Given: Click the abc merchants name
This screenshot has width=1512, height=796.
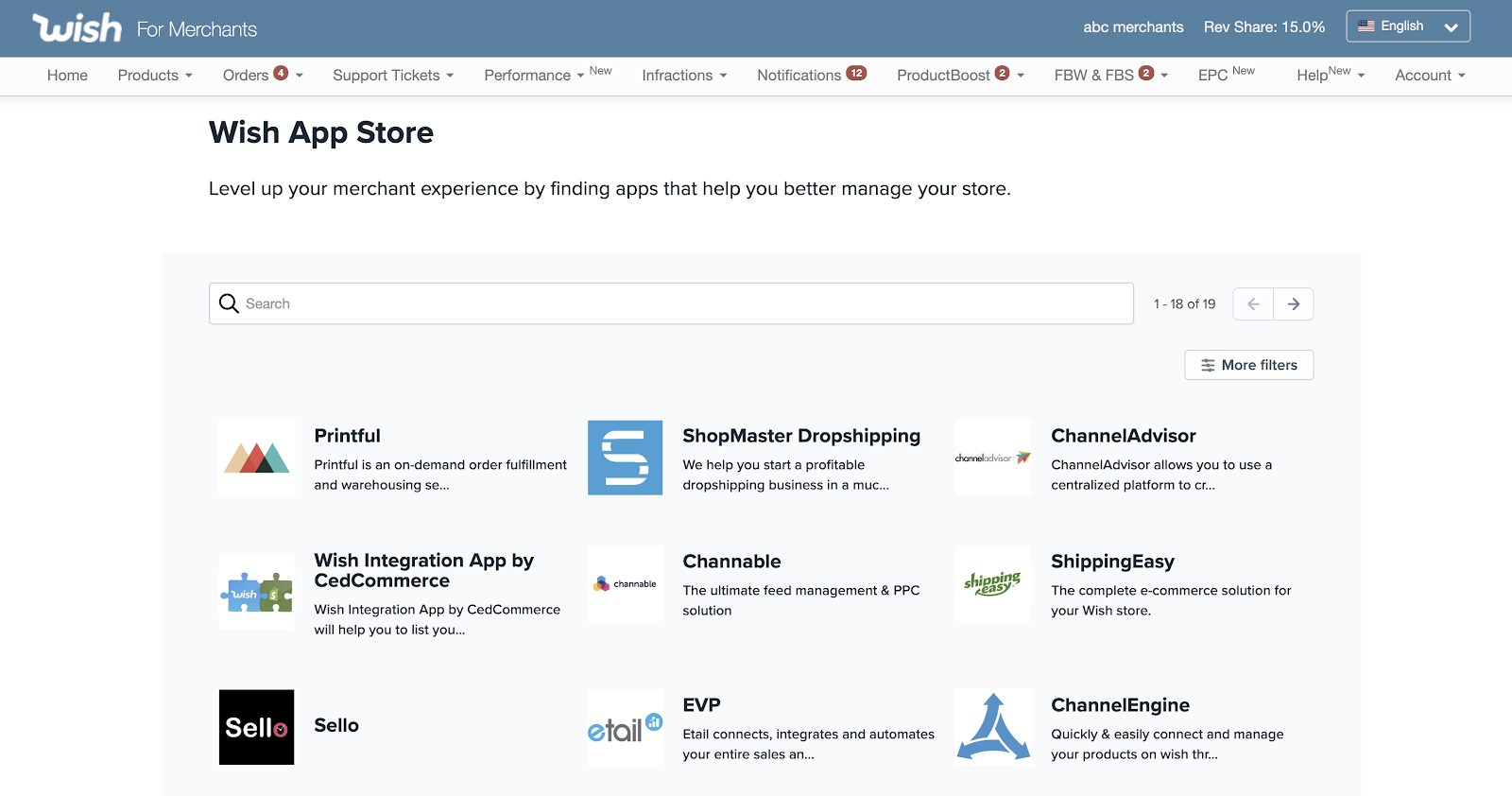Looking at the screenshot, I should point(1133,27).
